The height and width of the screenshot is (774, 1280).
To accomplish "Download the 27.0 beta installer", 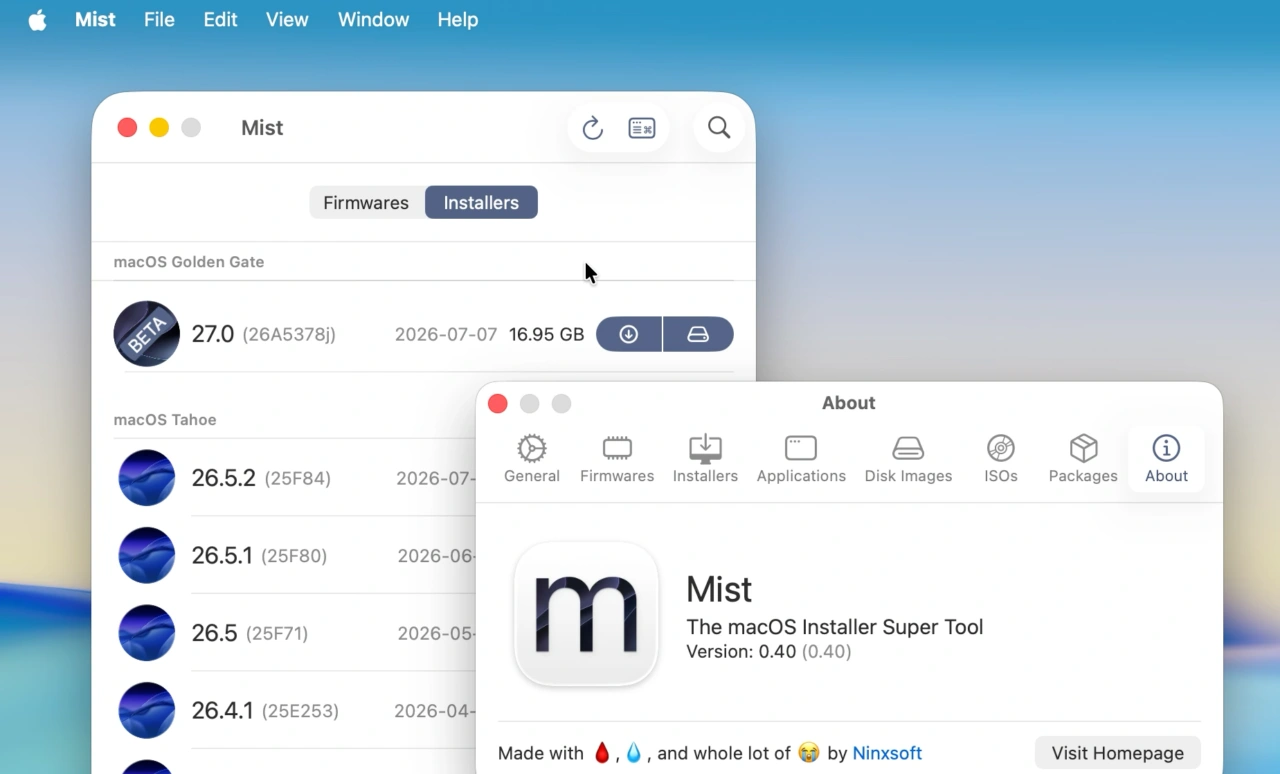I will tap(629, 335).
